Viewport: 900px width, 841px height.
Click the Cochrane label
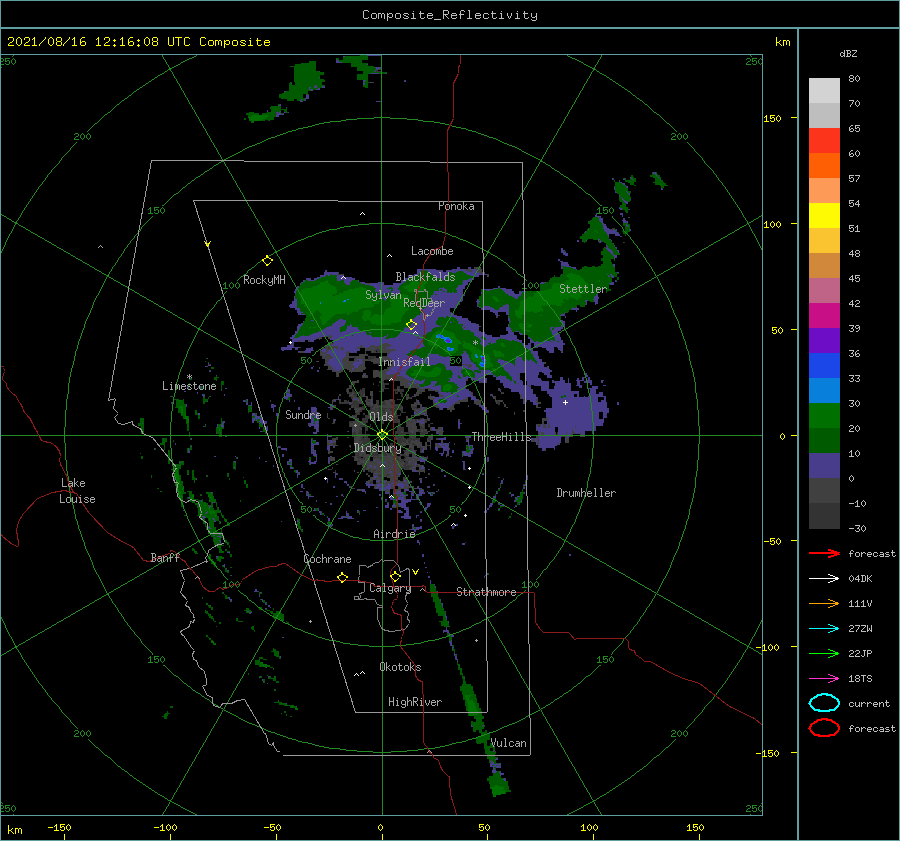pos(327,559)
